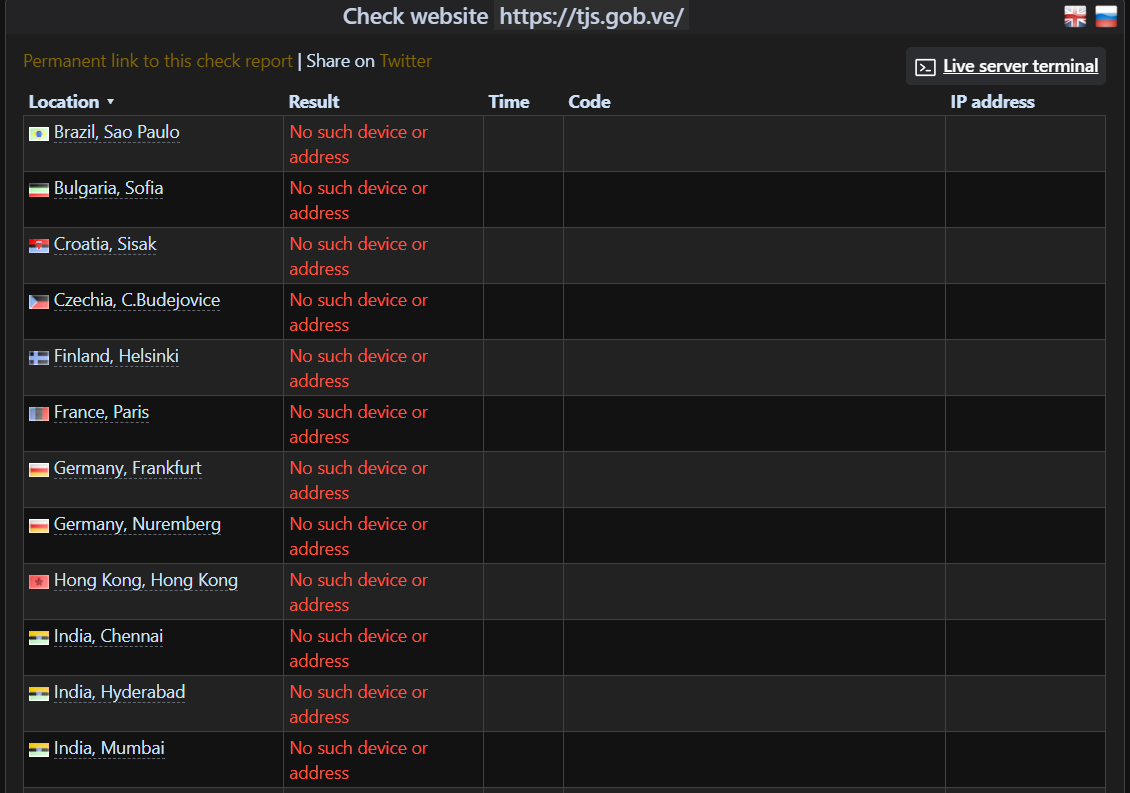Click the Bulgaria flag icon
The width and height of the screenshot is (1130, 793).
(39, 190)
